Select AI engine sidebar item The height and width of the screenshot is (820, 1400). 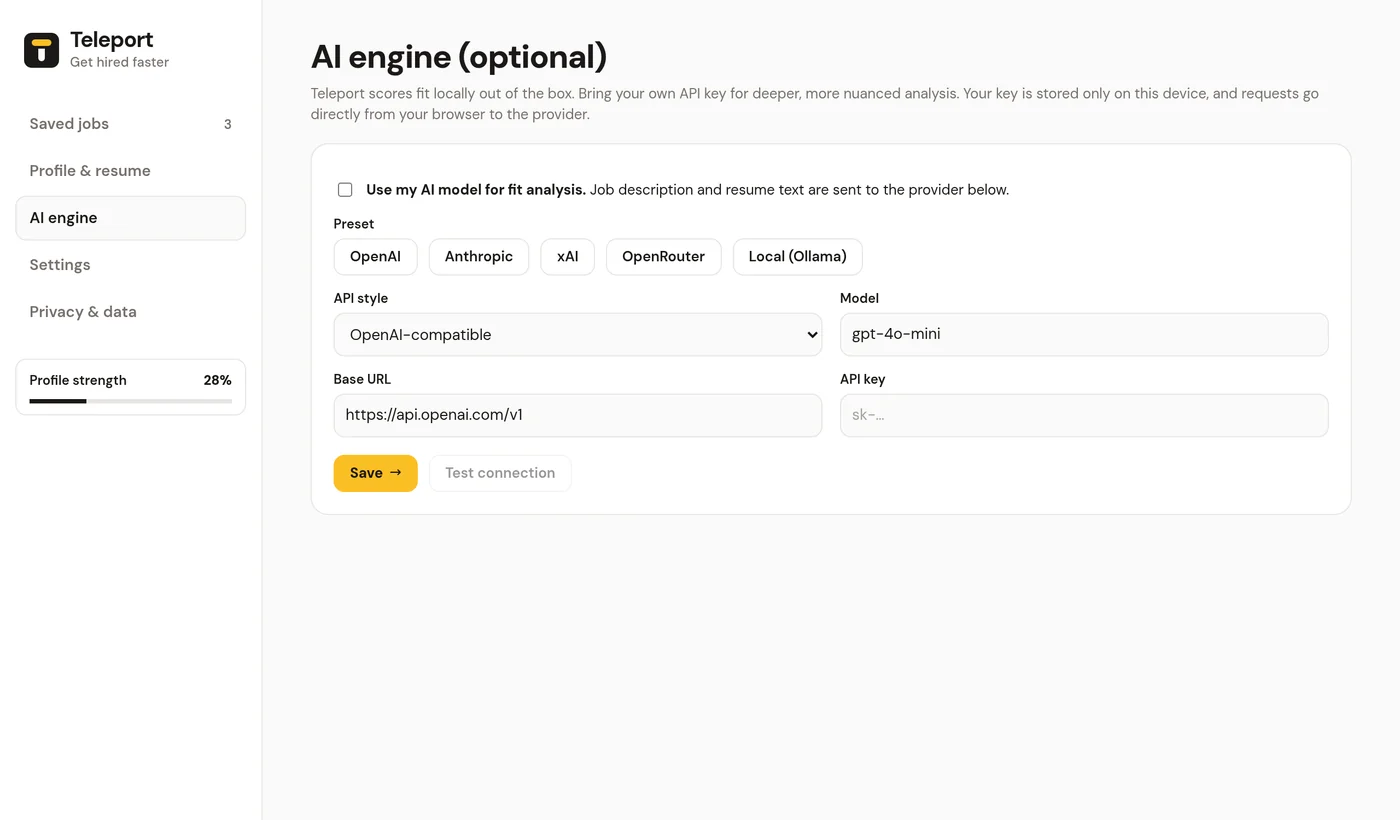point(131,218)
